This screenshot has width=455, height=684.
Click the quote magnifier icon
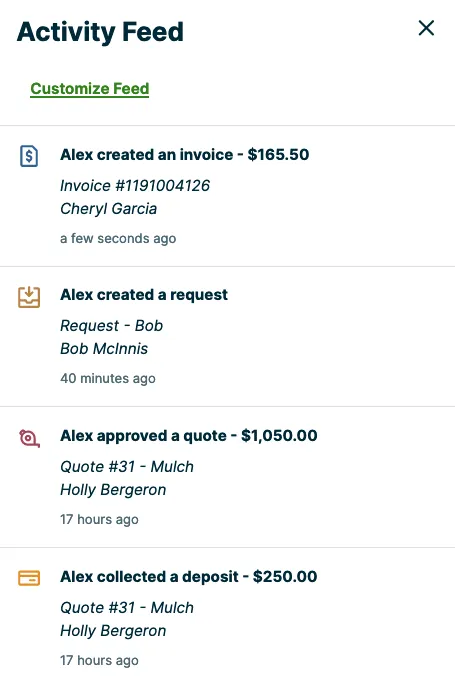coord(29,438)
